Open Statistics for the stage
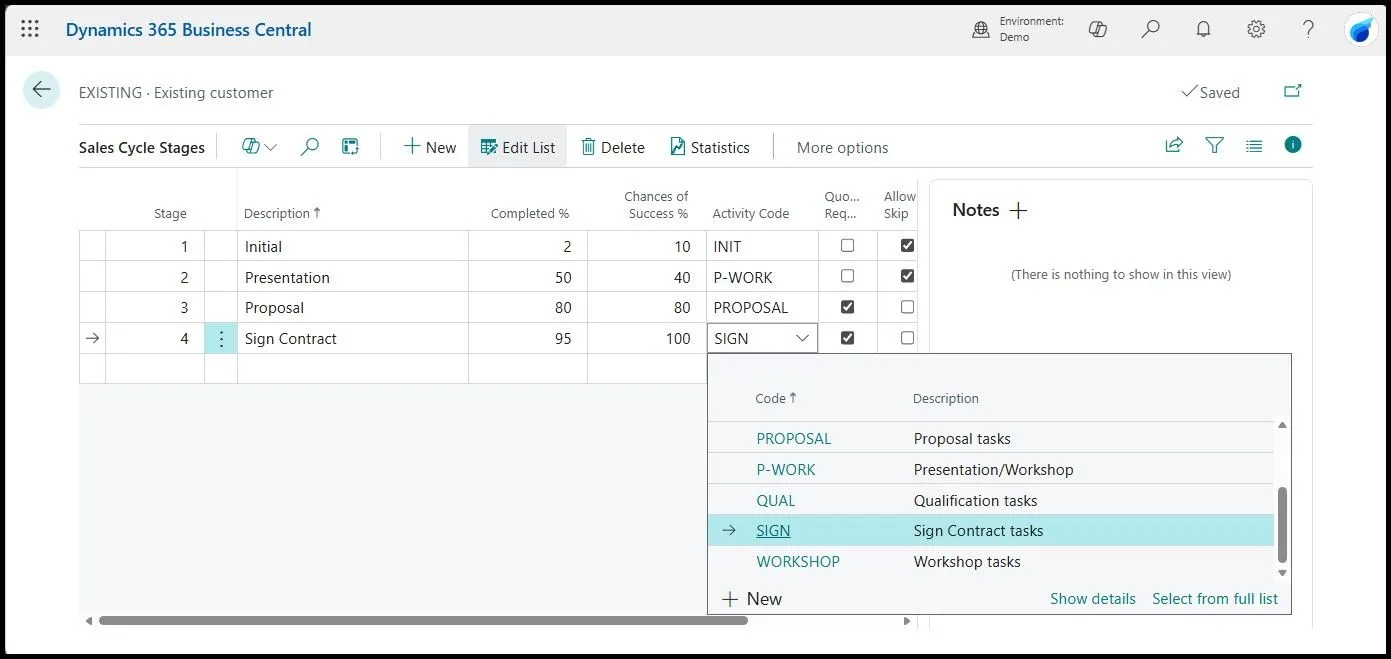This screenshot has width=1391, height=659. [x=710, y=147]
